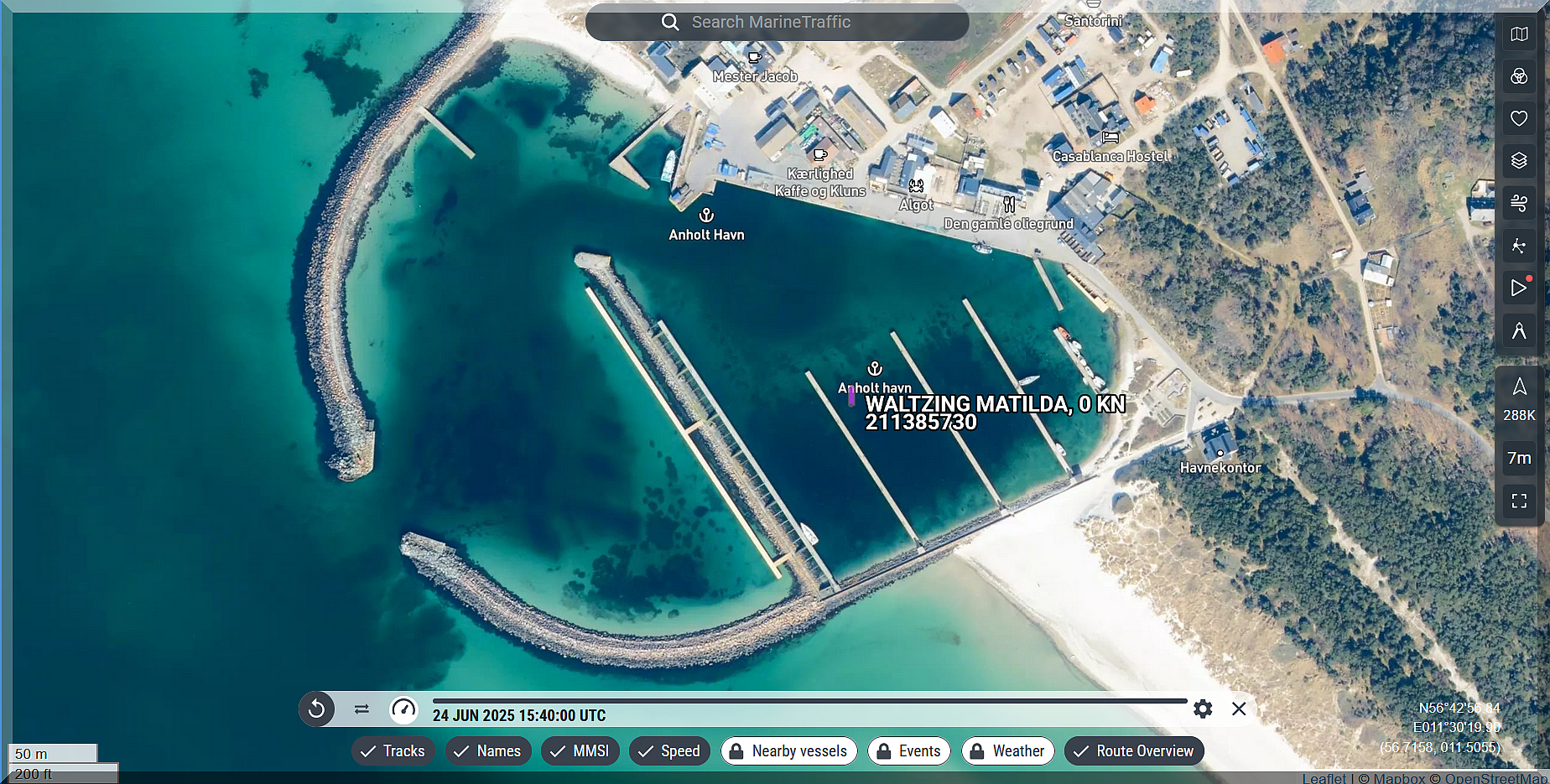Viewport: 1550px width, 784px height.
Task: Disable the Names label toggle
Action: click(x=486, y=751)
